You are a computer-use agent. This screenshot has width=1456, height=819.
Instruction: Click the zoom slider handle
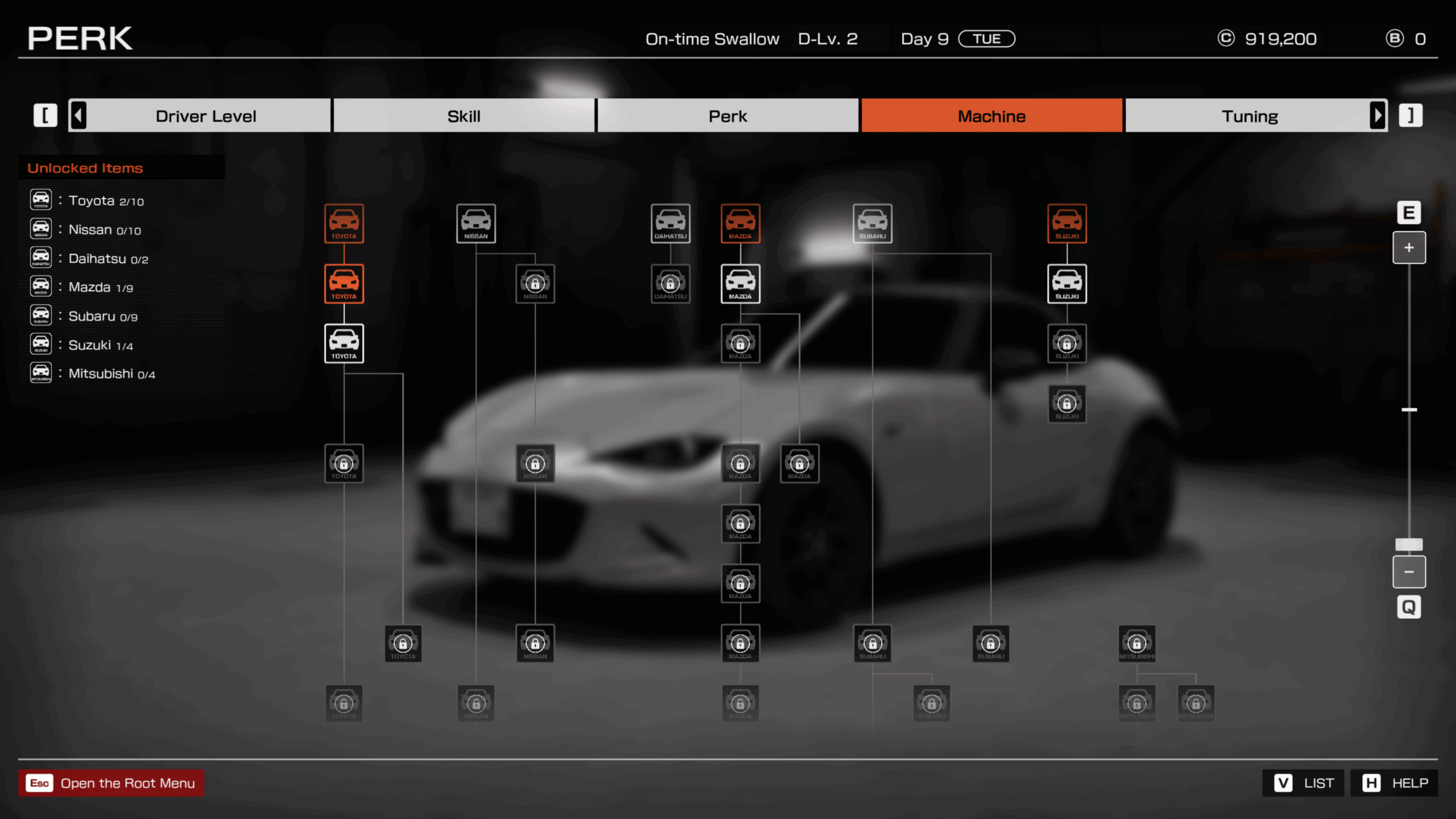pos(1408,544)
